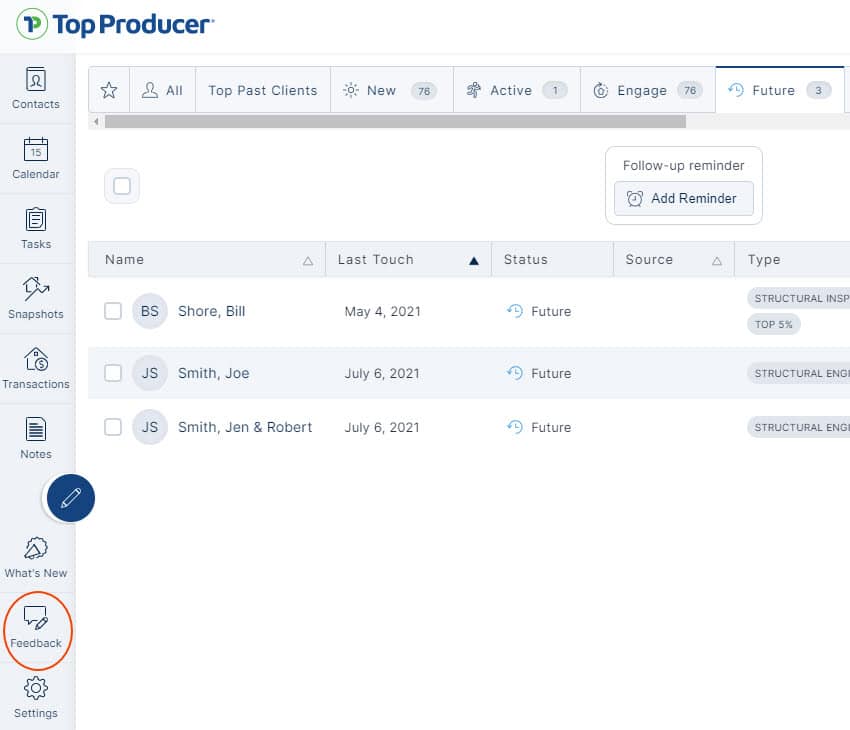Reverse the Last Touch sort order

(x=470, y=259)
